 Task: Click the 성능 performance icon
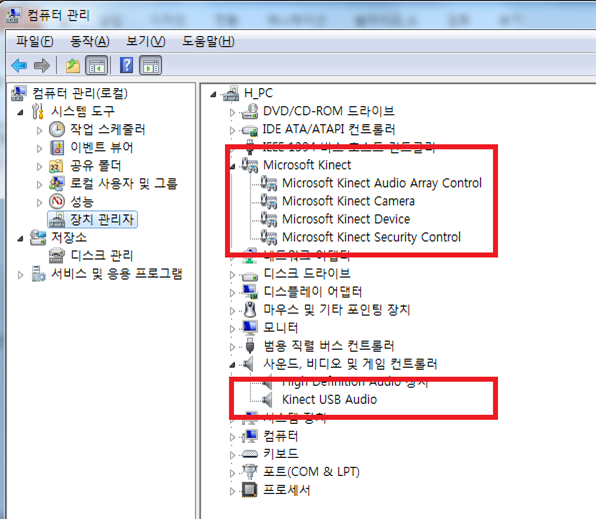57,202
